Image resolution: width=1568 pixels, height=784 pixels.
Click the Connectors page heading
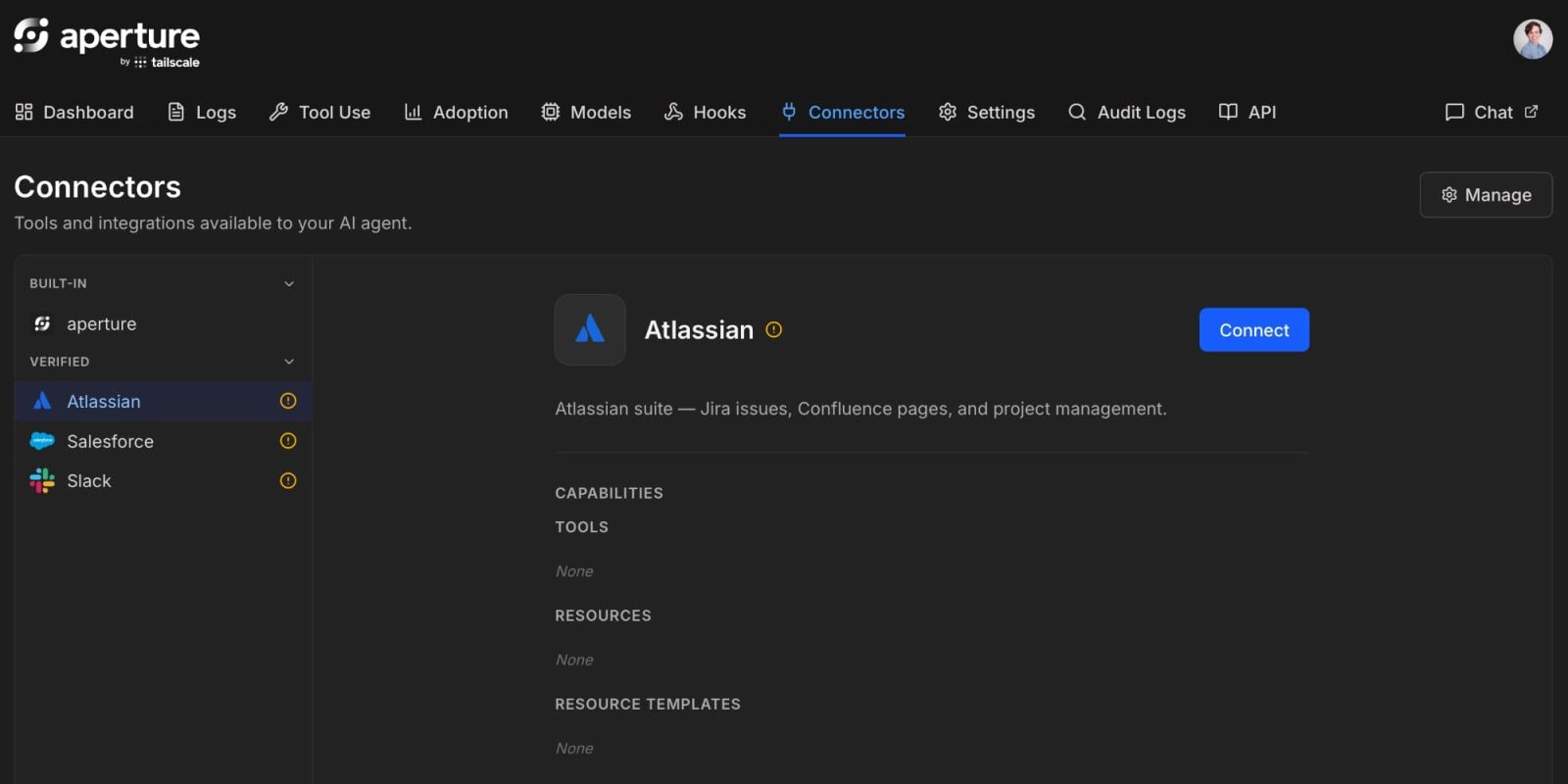coord(98,186)
